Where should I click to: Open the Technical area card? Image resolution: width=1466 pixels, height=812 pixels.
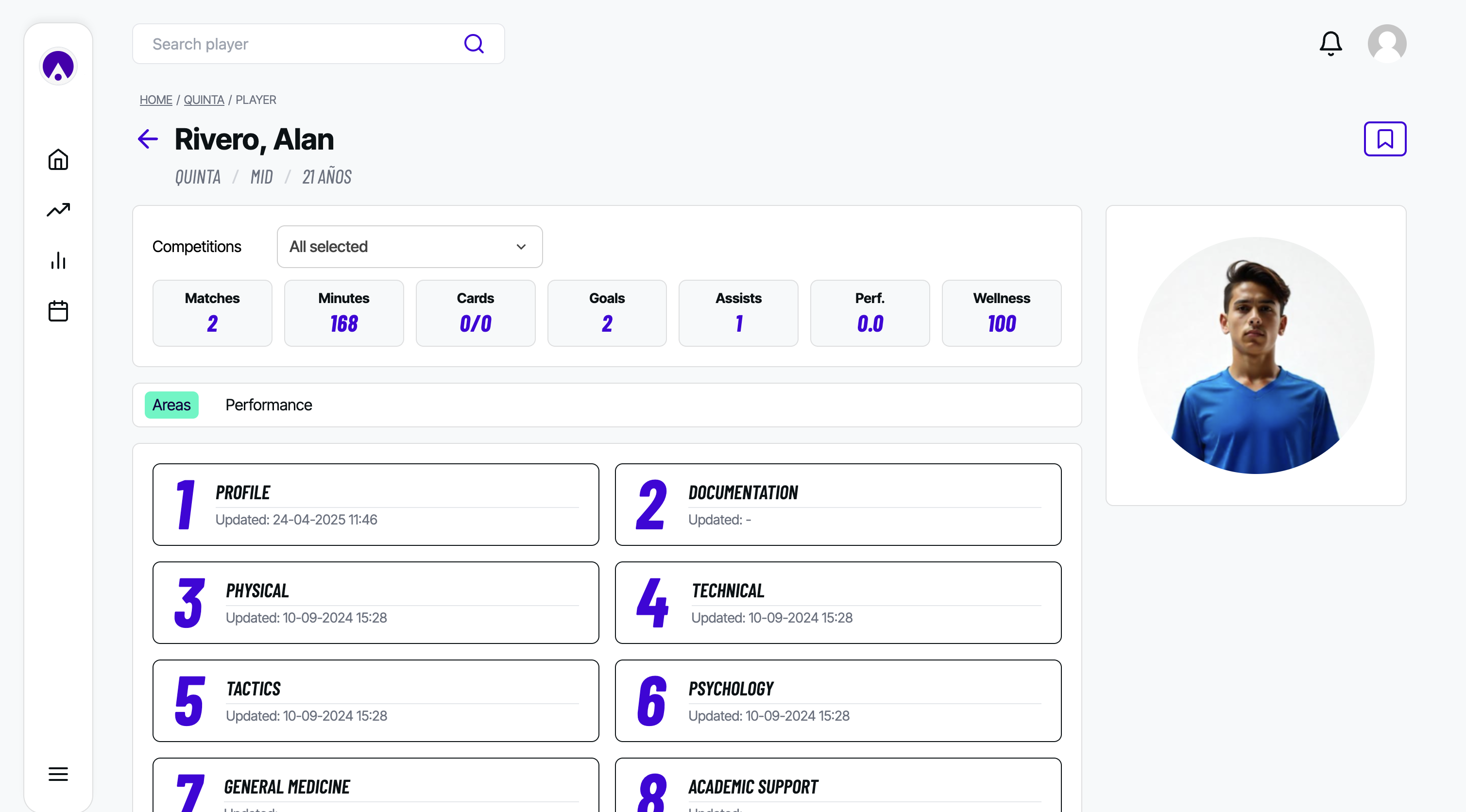(838, 603)
